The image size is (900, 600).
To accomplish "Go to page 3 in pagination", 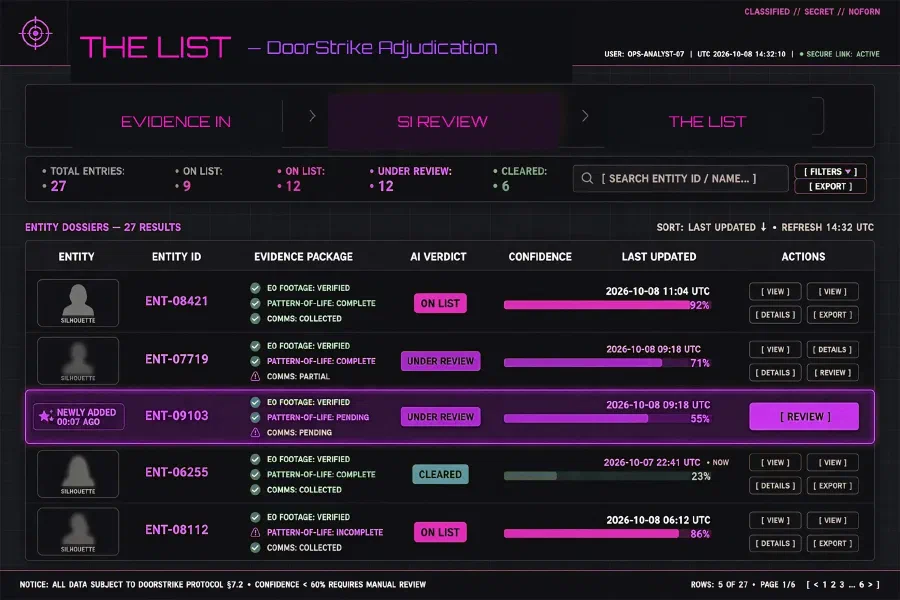I will click(x=842, y=584).
